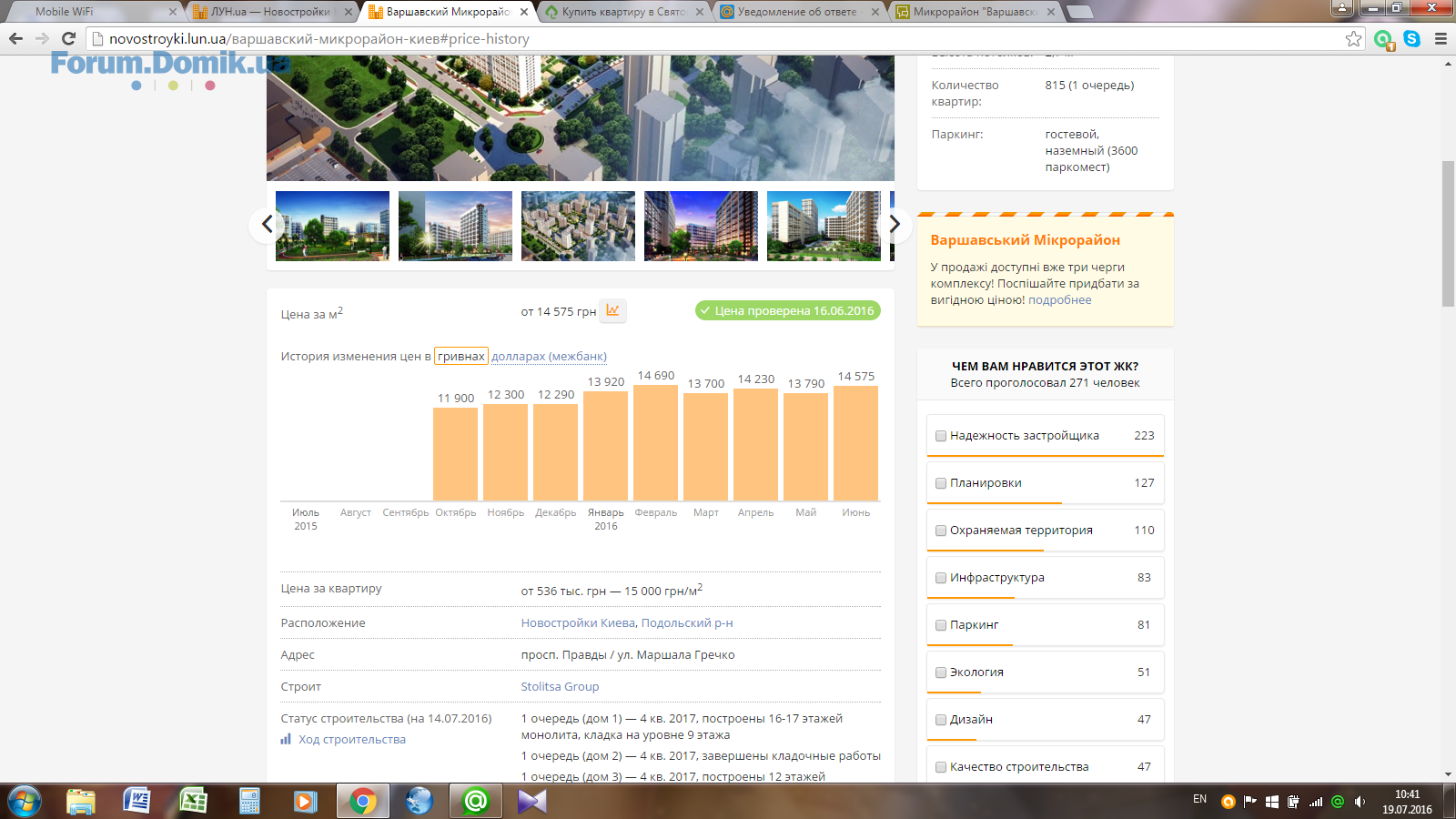Click the June 14 575 price bar
Image resolution: width=1456 pixels, height=819 pixels.
pos(855,443)
